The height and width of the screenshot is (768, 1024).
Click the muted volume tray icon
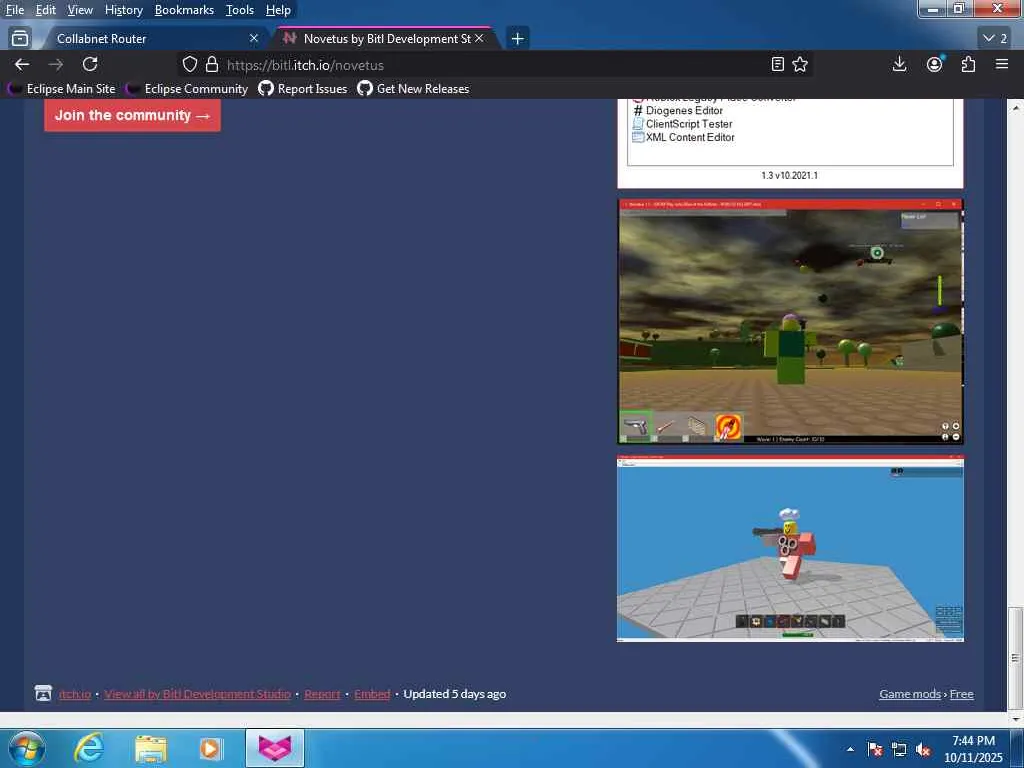[x=923, y=749]
